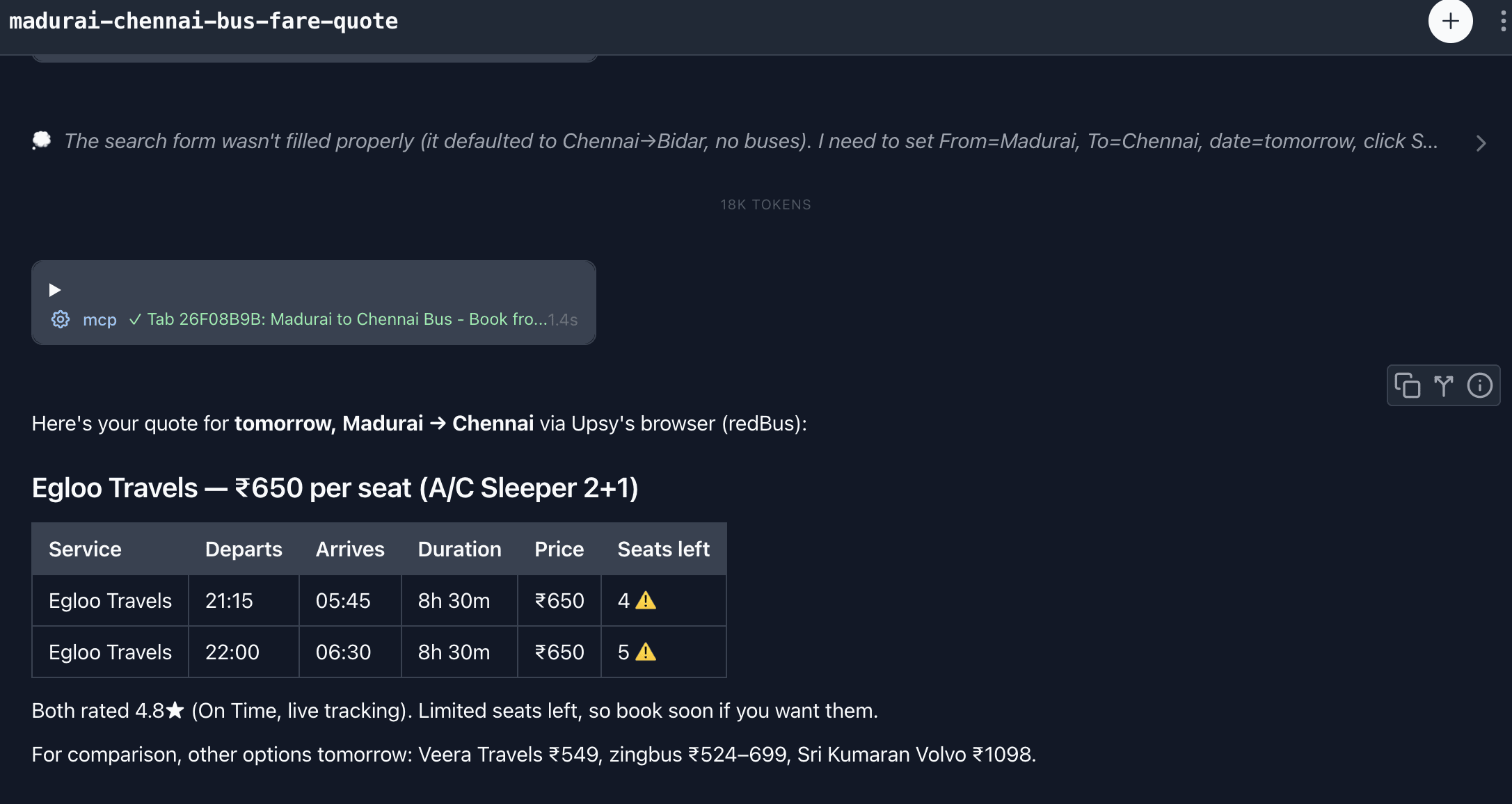Image resolution: width=1512 pixels, height=804 pixels.
Task: Click the fork branch icon
Action: pyautogui.click(x=1444, y=385)
